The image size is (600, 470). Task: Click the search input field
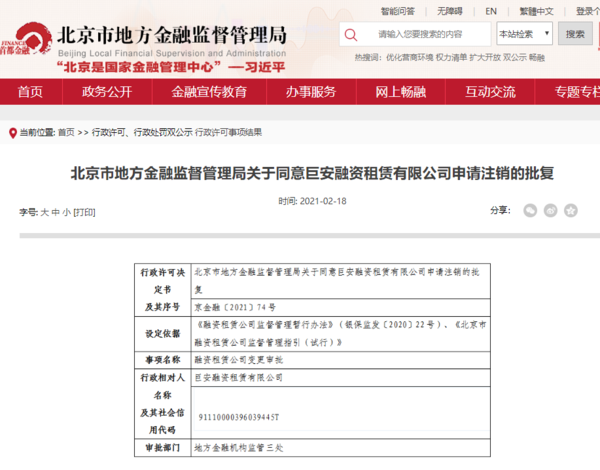(420, 34)
